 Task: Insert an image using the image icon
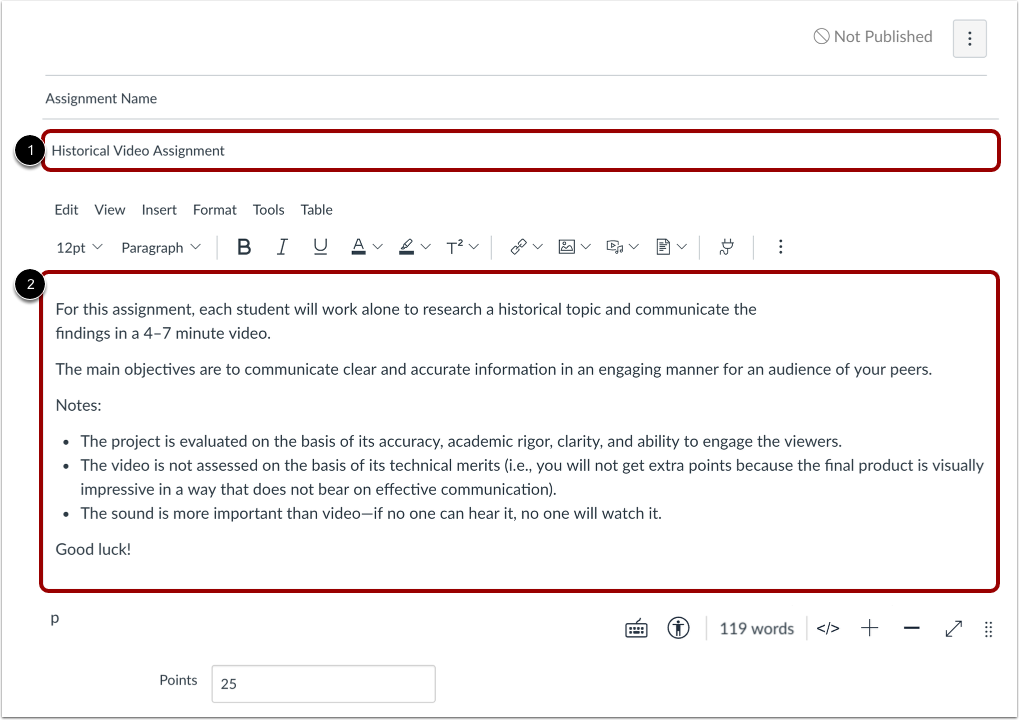coord(567,246)
